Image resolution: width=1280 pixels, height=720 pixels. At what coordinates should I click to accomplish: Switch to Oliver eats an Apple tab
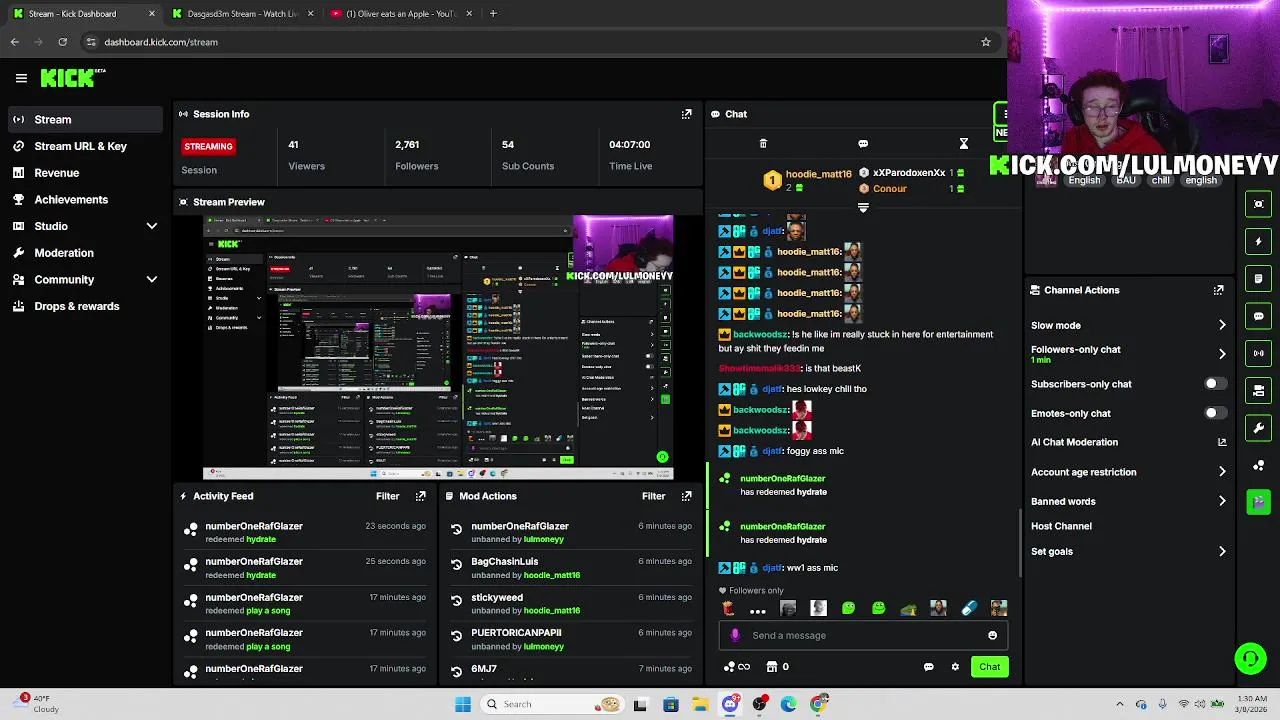pyautogui.click(x=400, y=14)
